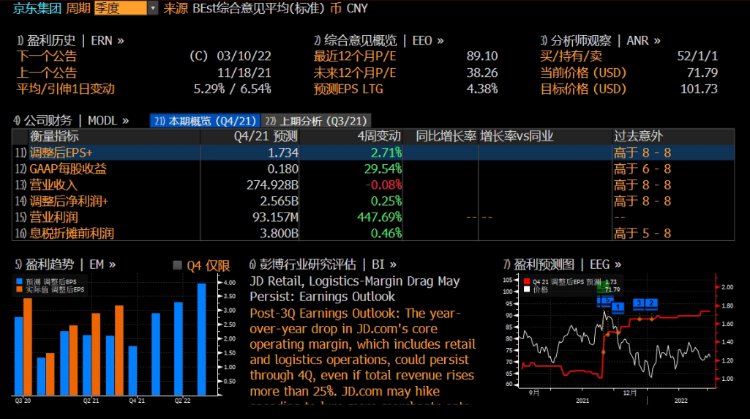Click the 同比增长率 column header
The height and width of the screenshot is (419, 750).
tap(446, 136)
